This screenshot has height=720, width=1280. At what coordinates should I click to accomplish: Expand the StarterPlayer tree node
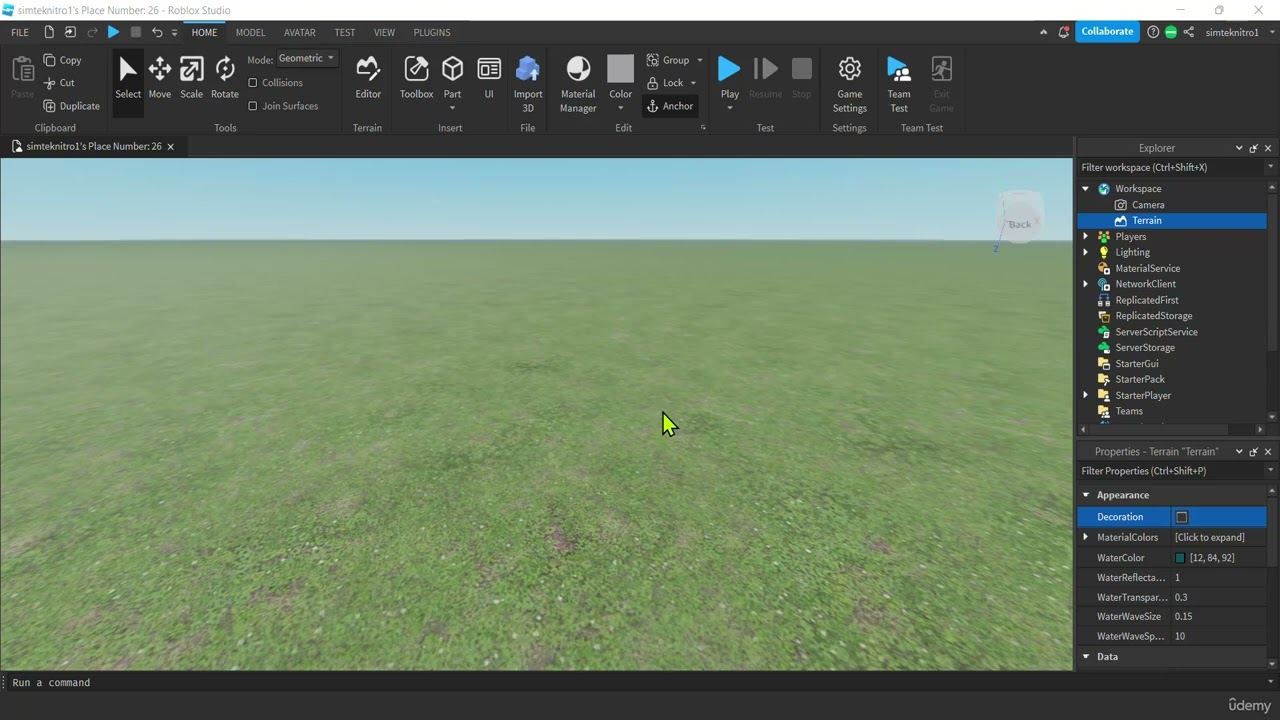click(1086, 395)
